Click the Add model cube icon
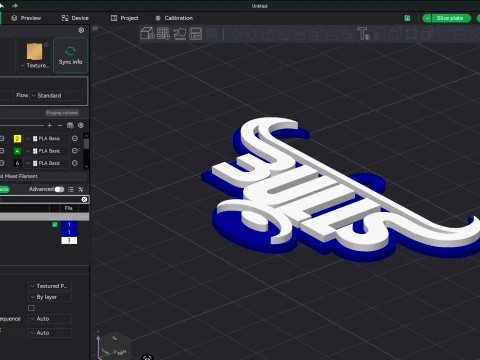 point(147,34)
